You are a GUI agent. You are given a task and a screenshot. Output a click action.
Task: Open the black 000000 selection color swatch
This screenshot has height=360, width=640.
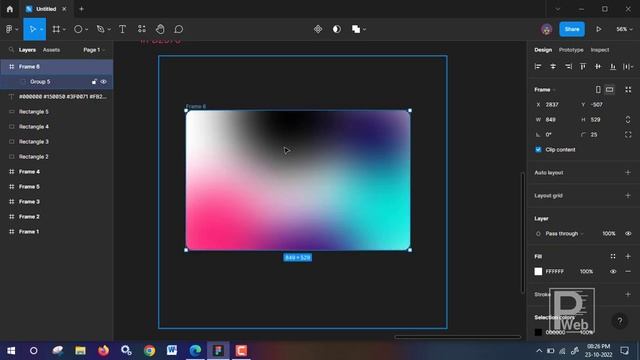(538, 332)
